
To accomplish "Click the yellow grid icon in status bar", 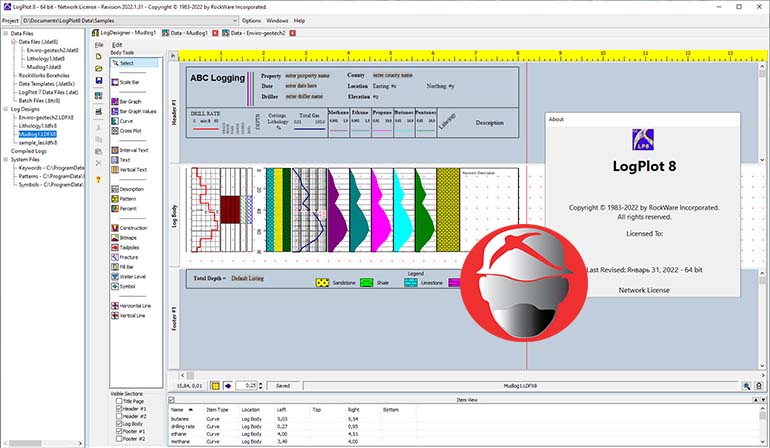I will pos(215,386).
